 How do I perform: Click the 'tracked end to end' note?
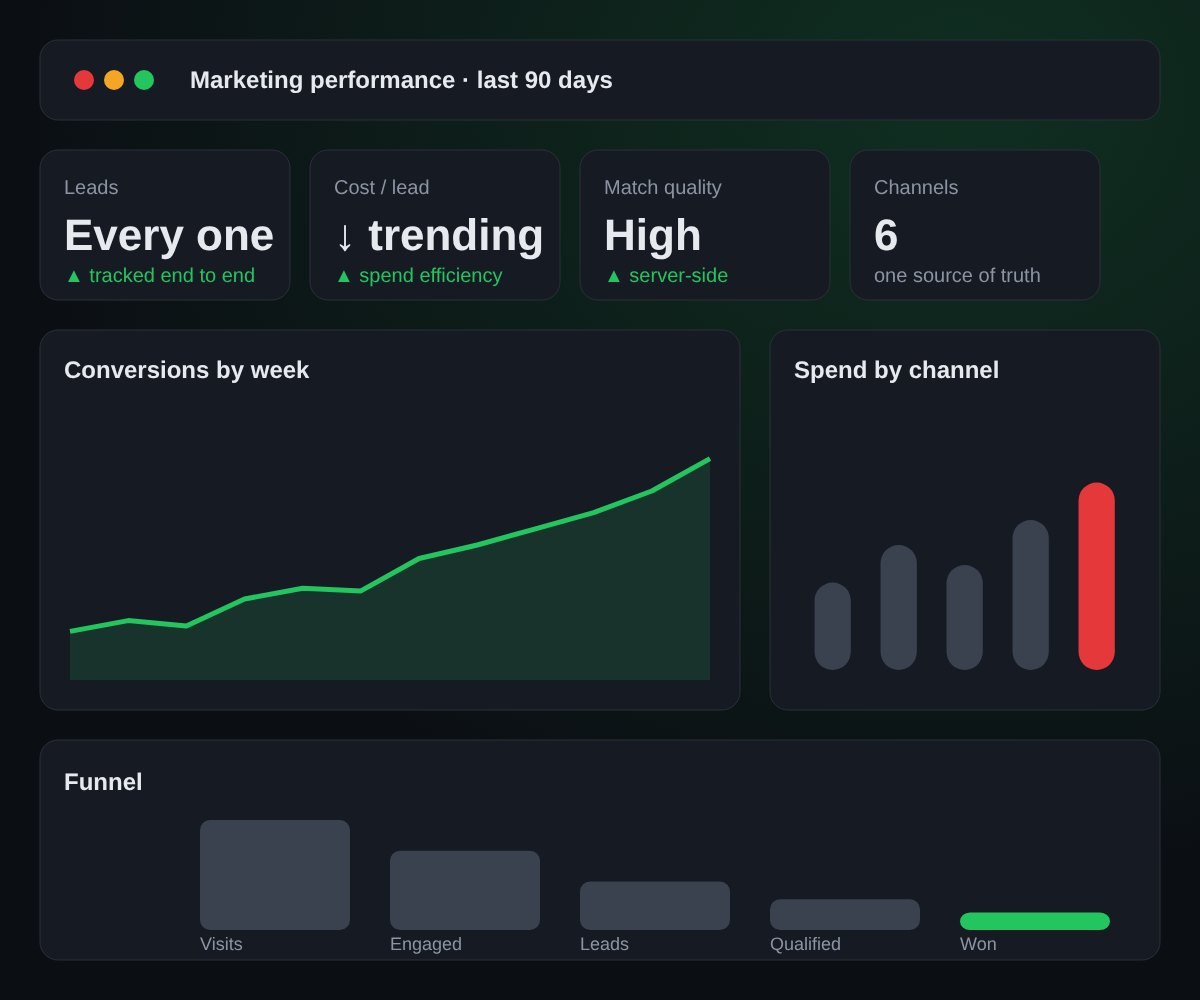click(x=172, y=275)
